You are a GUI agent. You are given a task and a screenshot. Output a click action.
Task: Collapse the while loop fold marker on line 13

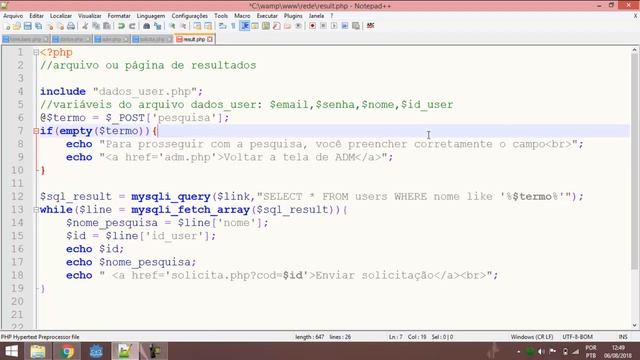[x=36, y=210]
